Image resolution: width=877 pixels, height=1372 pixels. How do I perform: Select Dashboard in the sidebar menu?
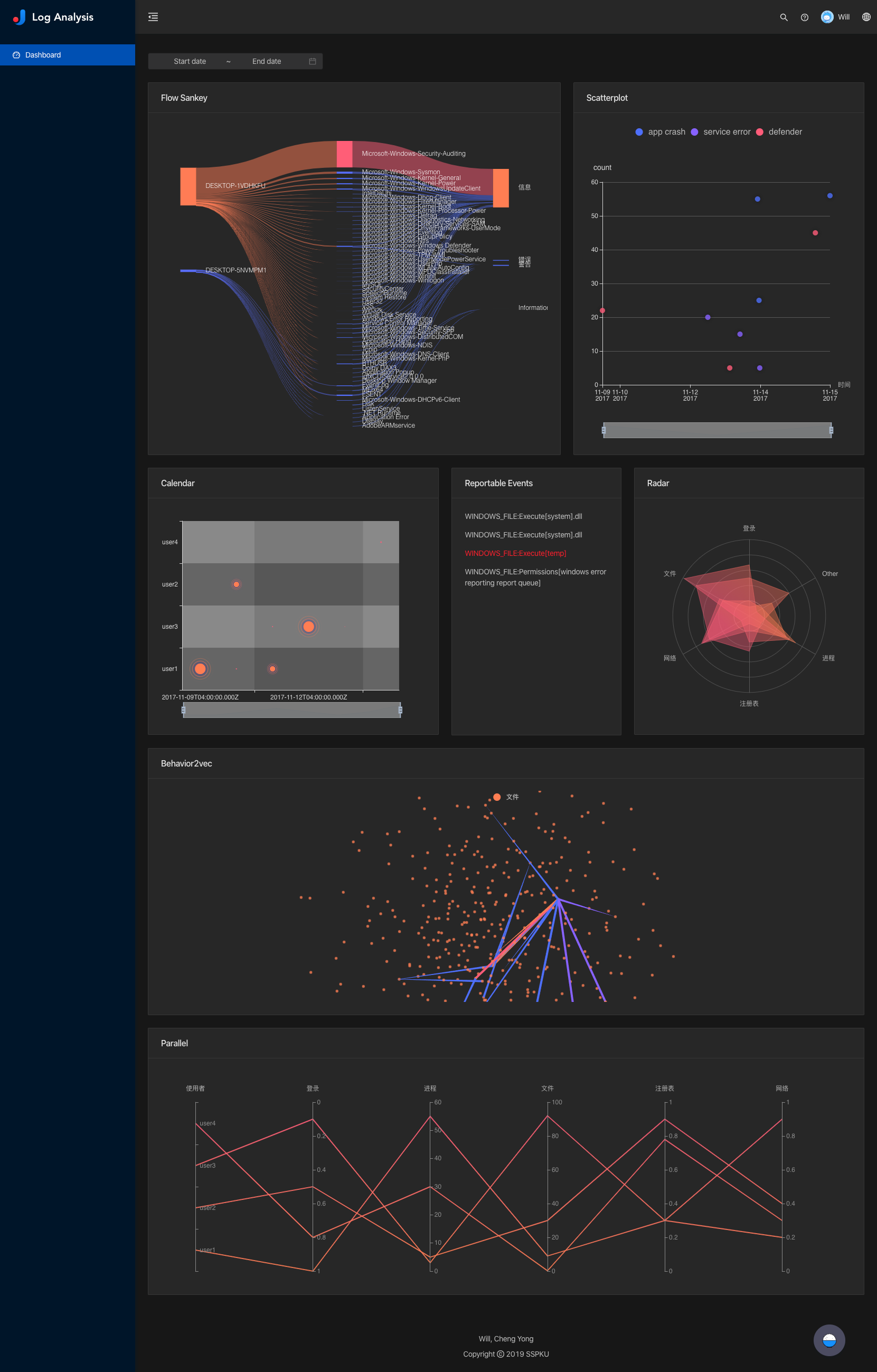67,55
